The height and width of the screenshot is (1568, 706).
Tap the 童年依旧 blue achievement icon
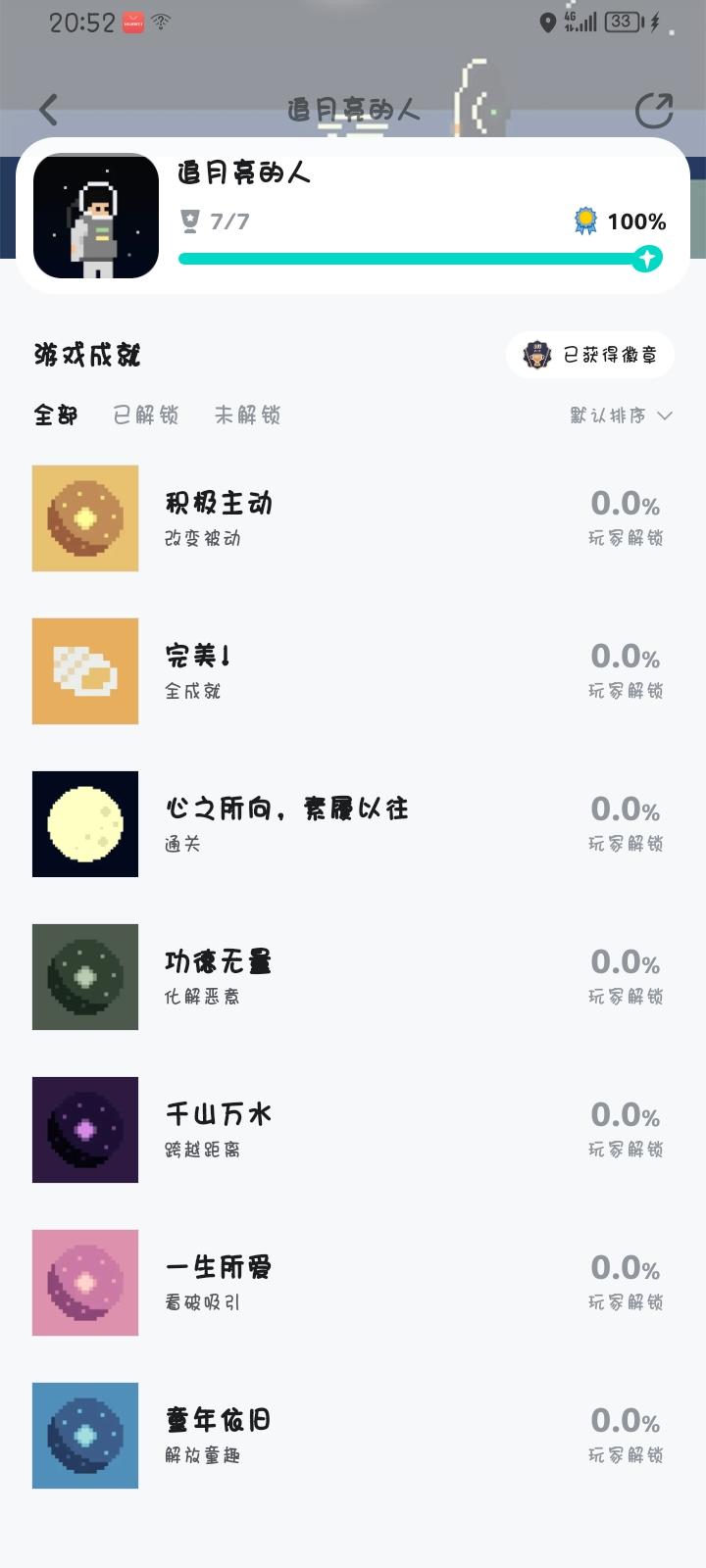pyautogui.click(x=85, y=1436)
